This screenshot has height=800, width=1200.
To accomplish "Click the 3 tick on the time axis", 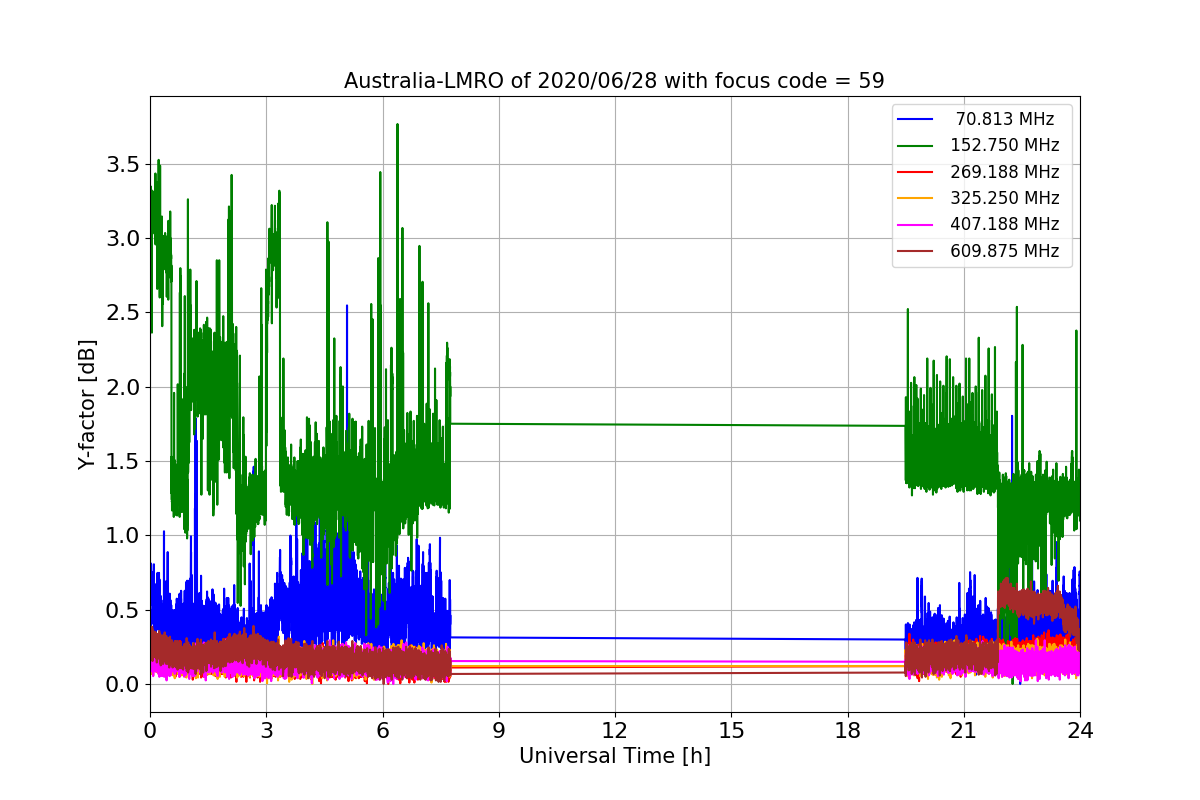I will pyautogui.click(x=266, y=730).
